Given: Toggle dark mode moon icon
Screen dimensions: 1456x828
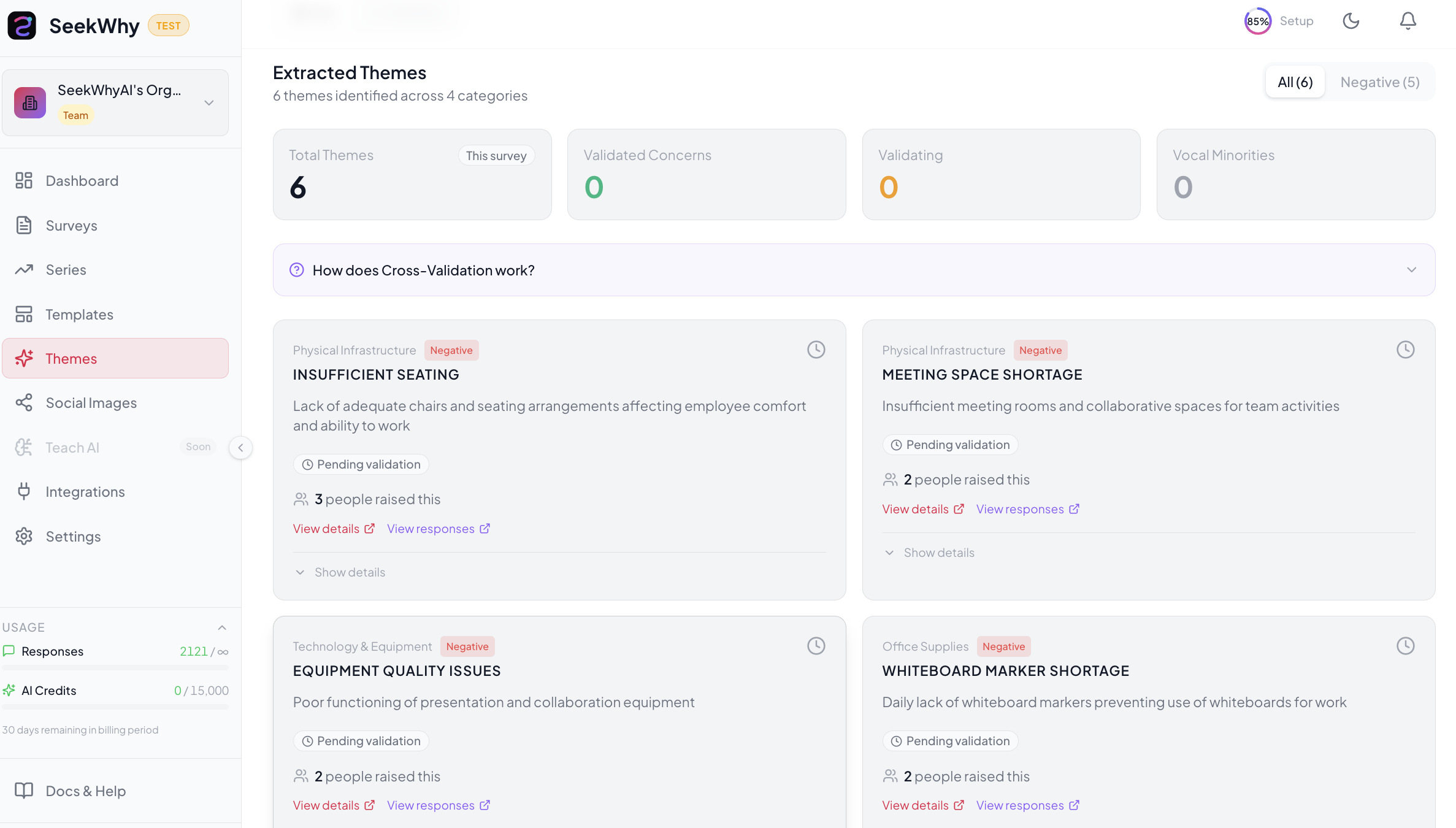Looking at the screenshot, I should pos(1351,21).
